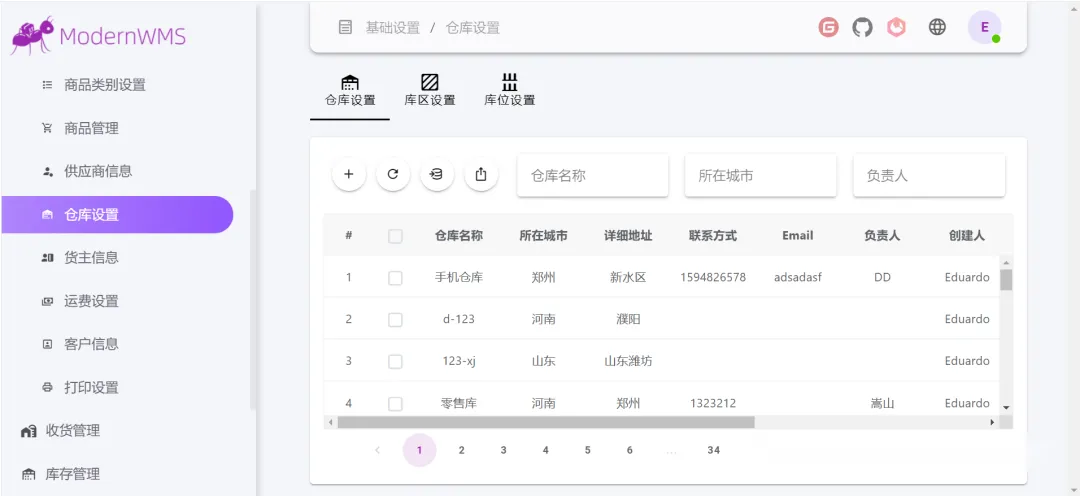Go to page 4
The image size is (1080, 496).
(x=546, y=451)
